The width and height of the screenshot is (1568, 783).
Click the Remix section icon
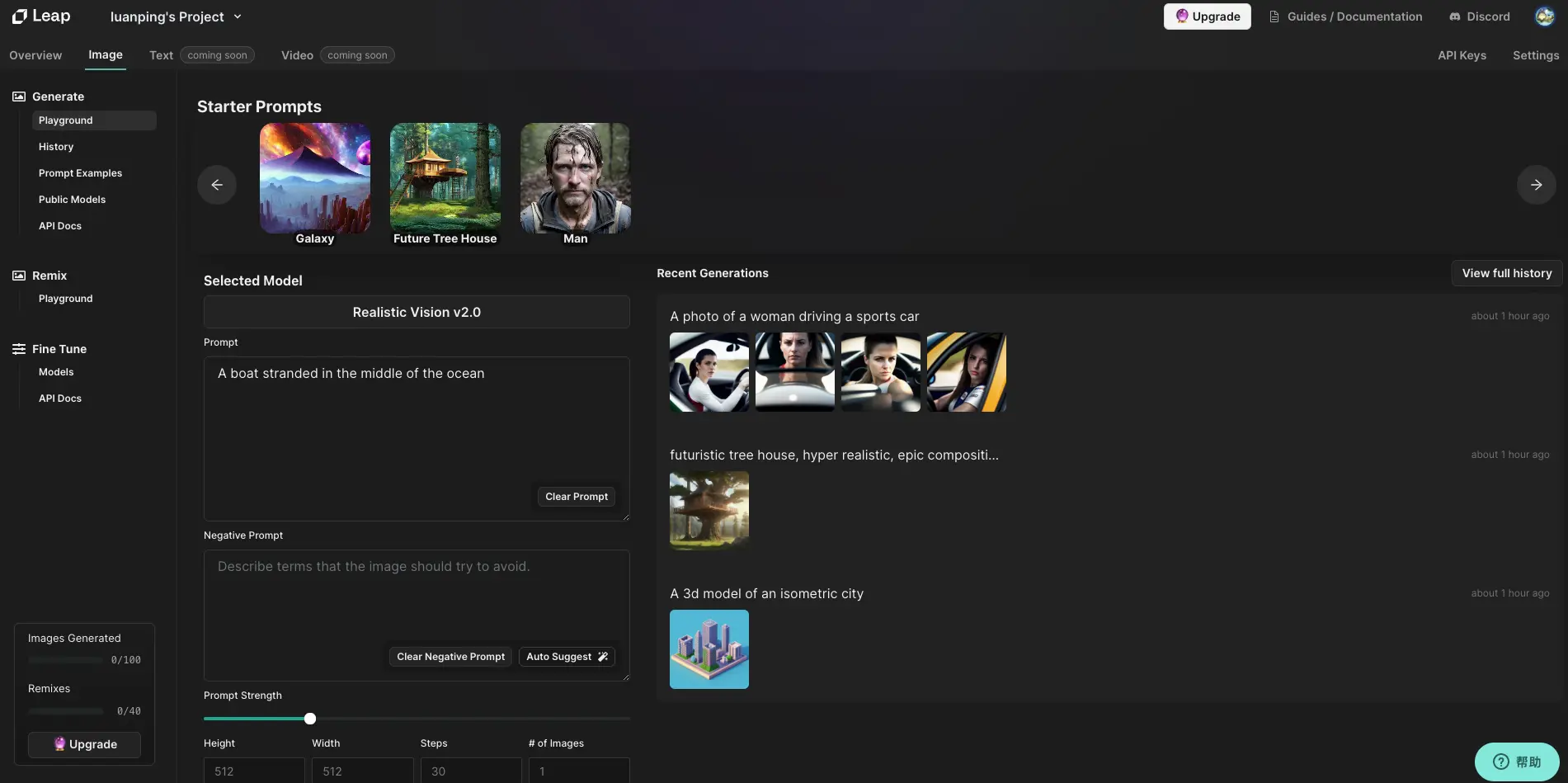(19, 276)
